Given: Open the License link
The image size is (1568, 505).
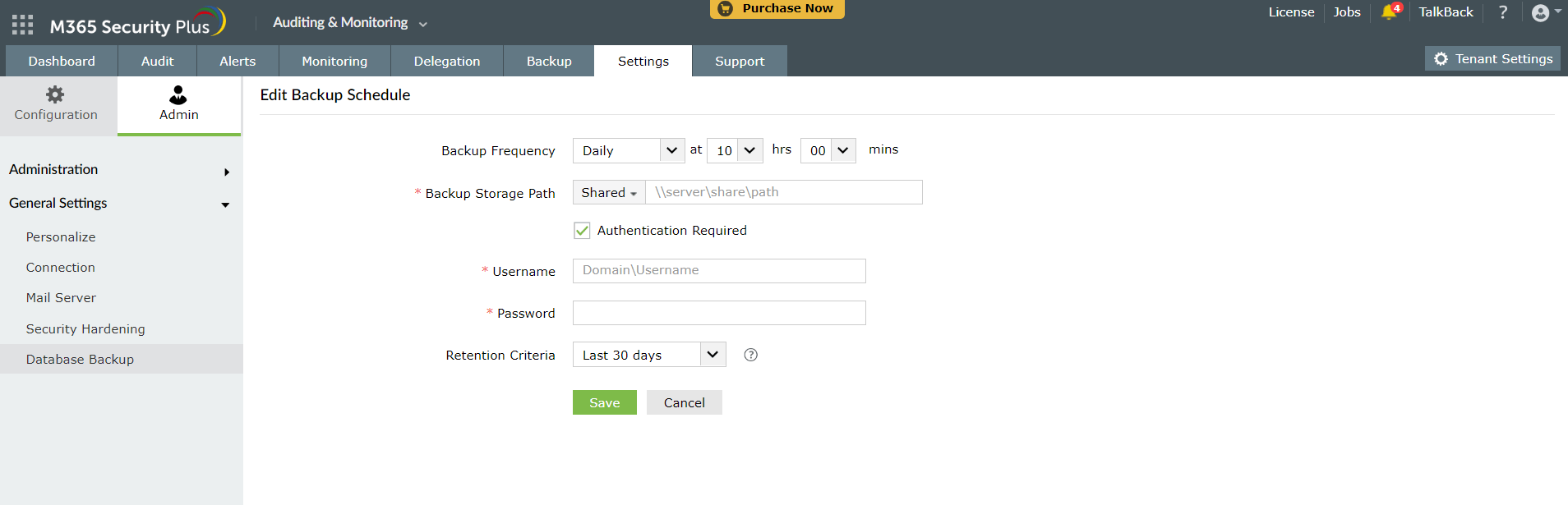Looking at the screenshot, I should coord(1291,12).
